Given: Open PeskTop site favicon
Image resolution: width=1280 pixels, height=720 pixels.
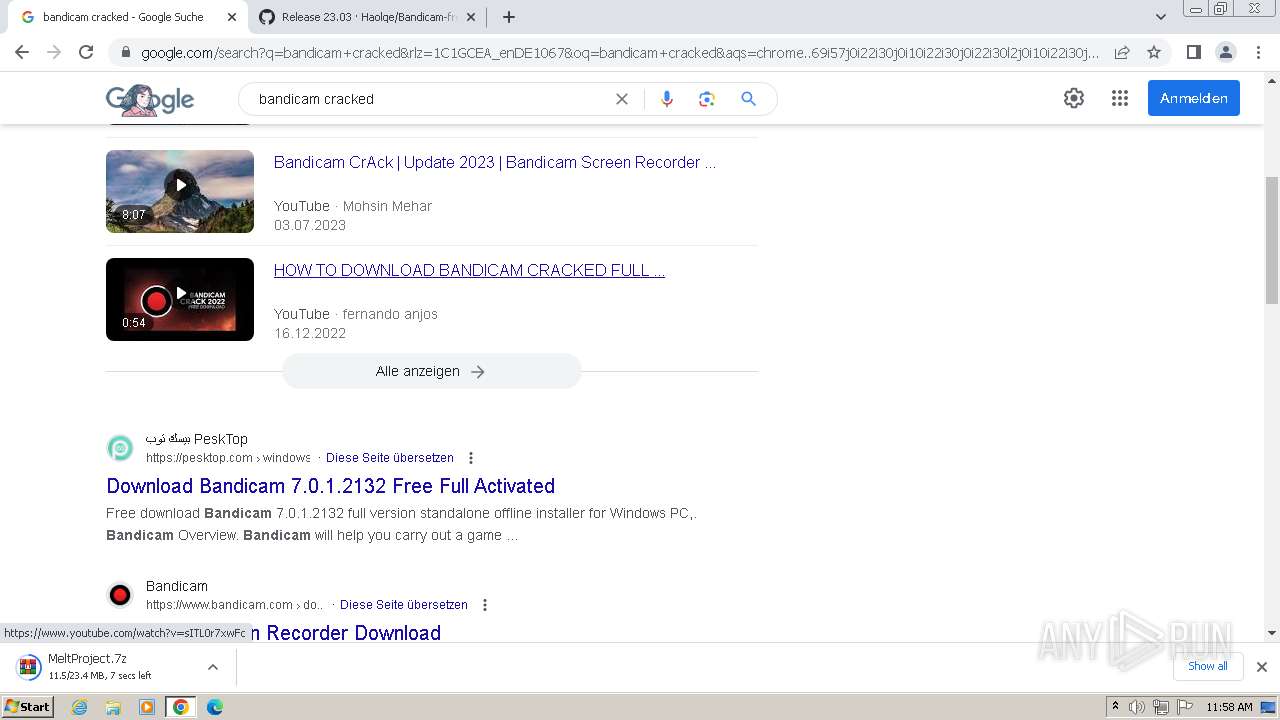Looking at the screenshot, I should (x=120, y=448).
